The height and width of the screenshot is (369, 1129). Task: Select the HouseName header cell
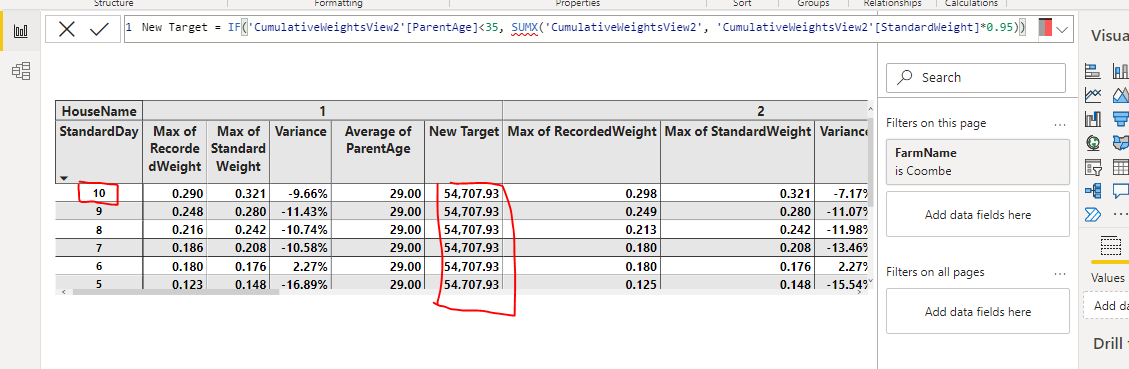[99, 111]
